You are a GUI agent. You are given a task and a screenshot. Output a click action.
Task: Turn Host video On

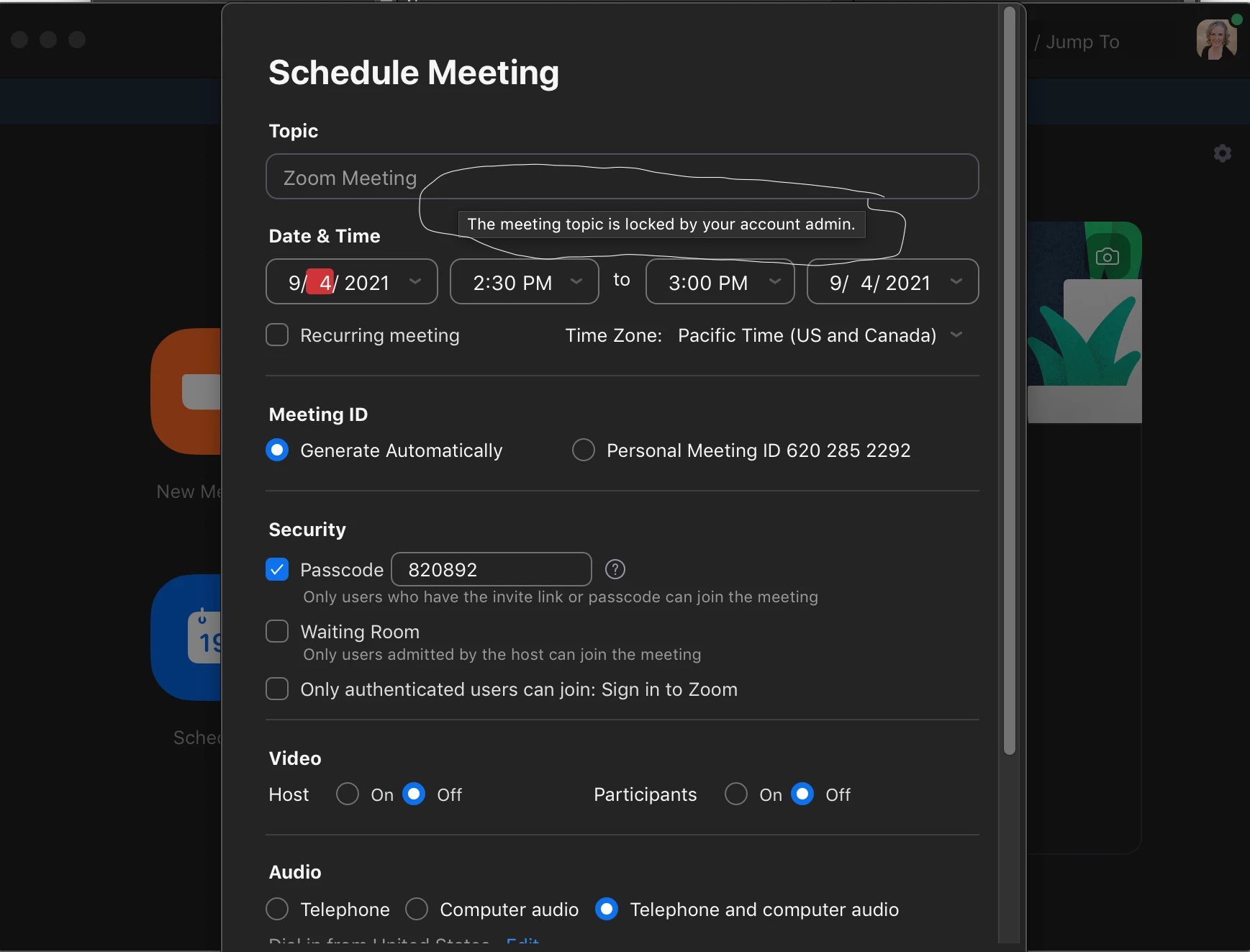pyautogui.click(x=348, y=794)
